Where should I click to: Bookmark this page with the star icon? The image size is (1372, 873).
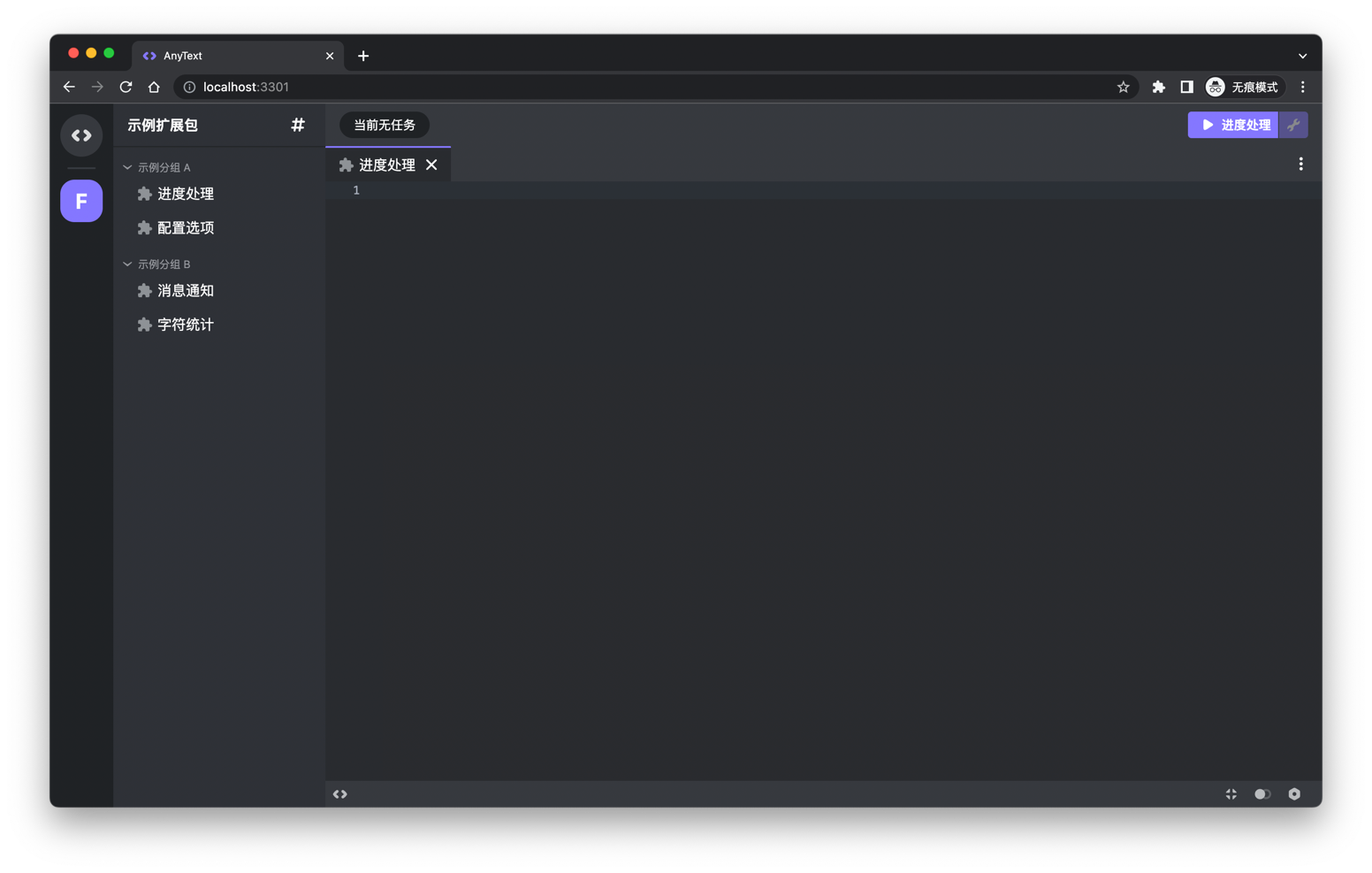(1123, 87)
